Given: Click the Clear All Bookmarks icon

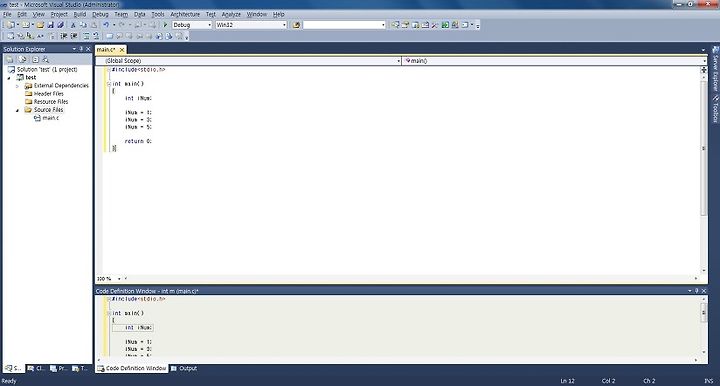Looking at the screenshot, I should (x=180, y=36).
